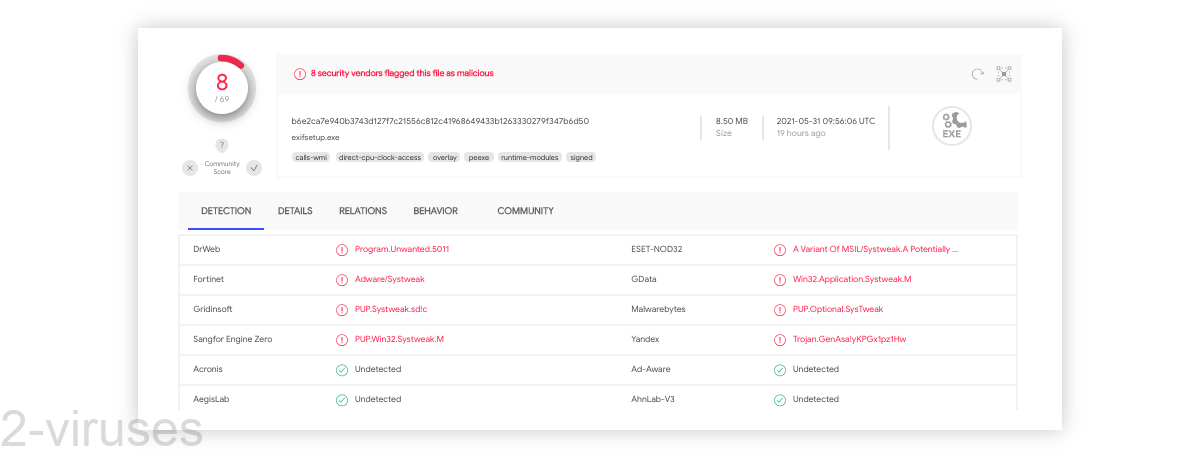
Task: Click the alert icon beside Program.Unwanted.5011
Action: click(x=342, y=249)
